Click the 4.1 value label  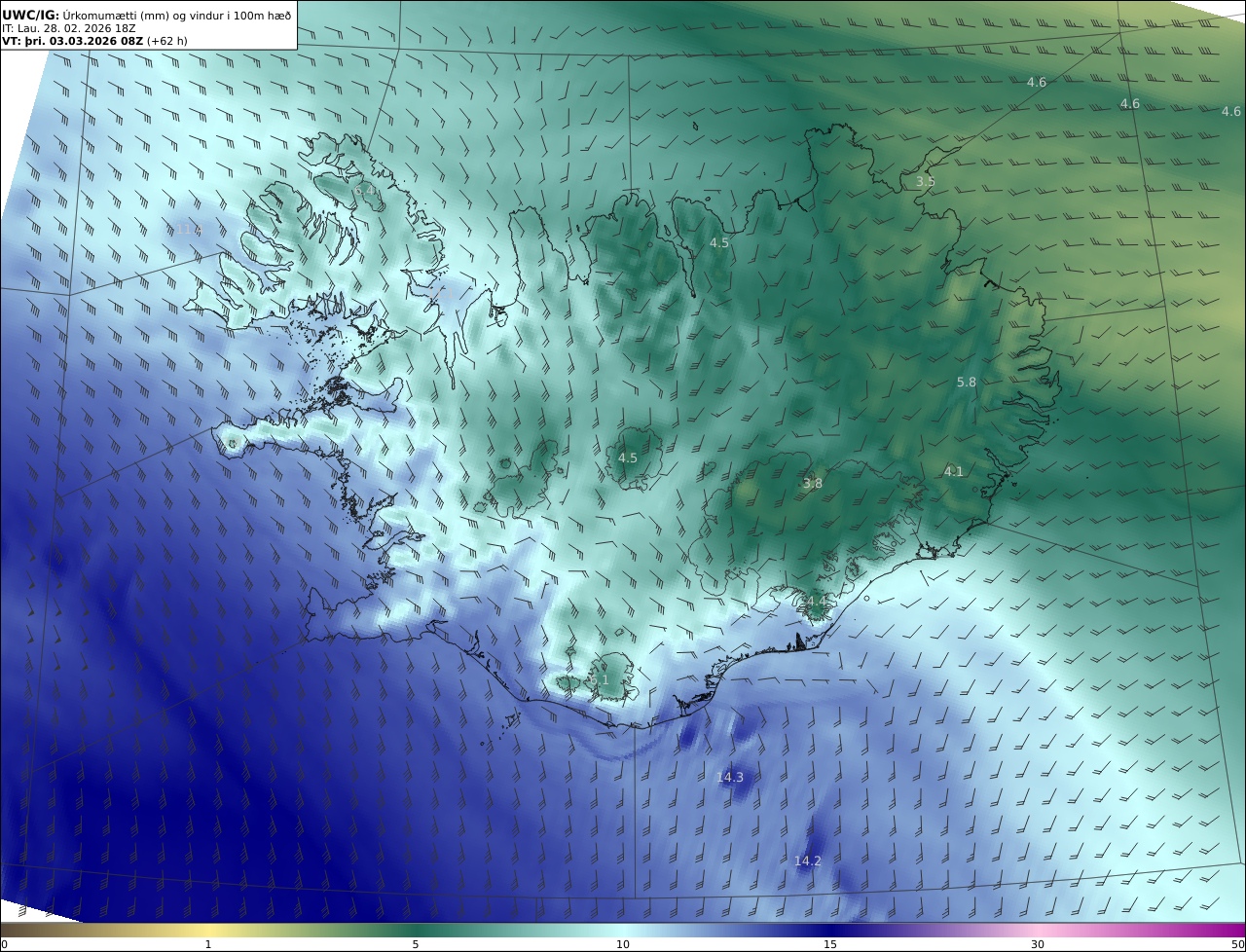(x=954, y=471)
